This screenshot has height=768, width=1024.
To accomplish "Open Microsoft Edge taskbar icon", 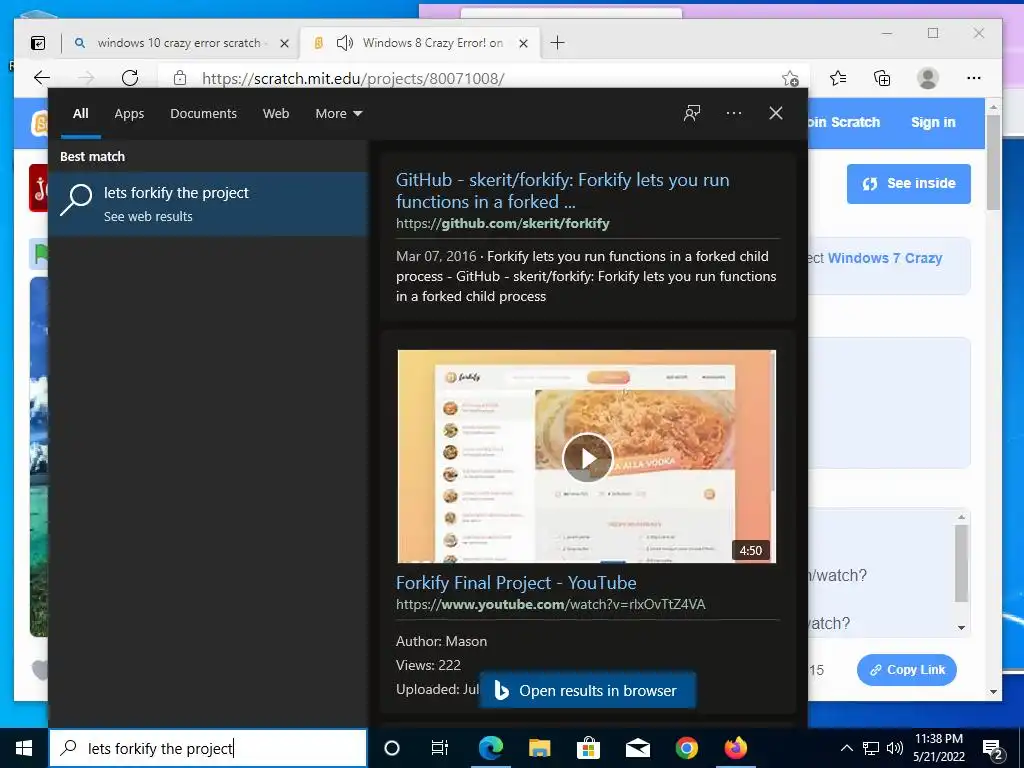I will (490, 748).
